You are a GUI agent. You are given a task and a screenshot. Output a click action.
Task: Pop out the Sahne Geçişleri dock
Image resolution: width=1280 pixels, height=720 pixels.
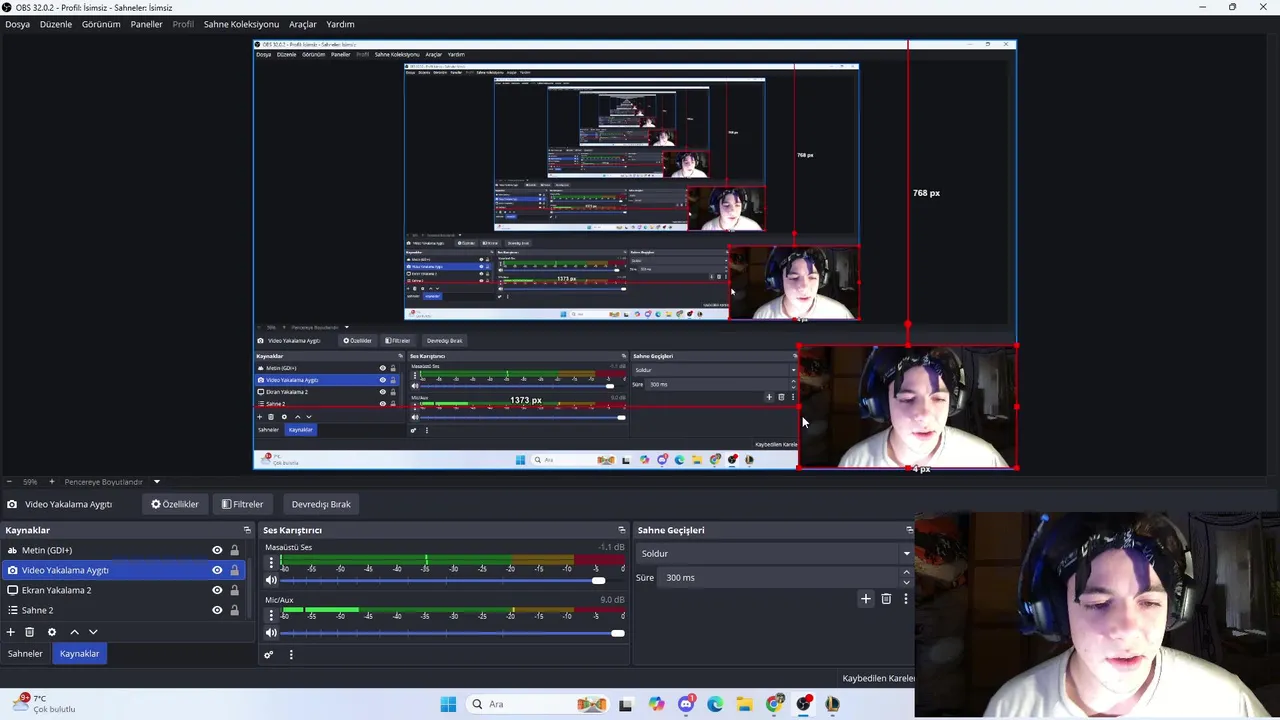pos(909,530)
